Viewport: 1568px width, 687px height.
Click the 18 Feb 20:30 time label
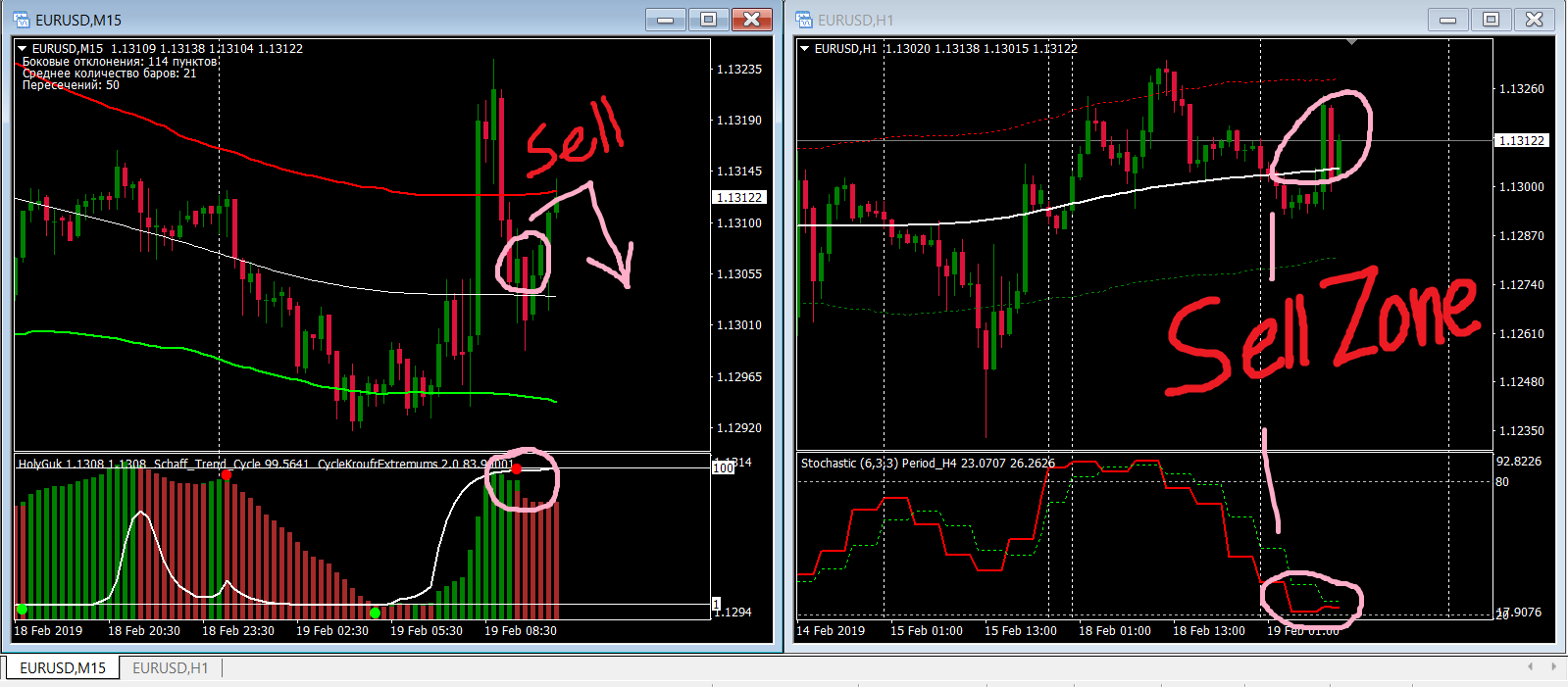(x=144, y=631)
